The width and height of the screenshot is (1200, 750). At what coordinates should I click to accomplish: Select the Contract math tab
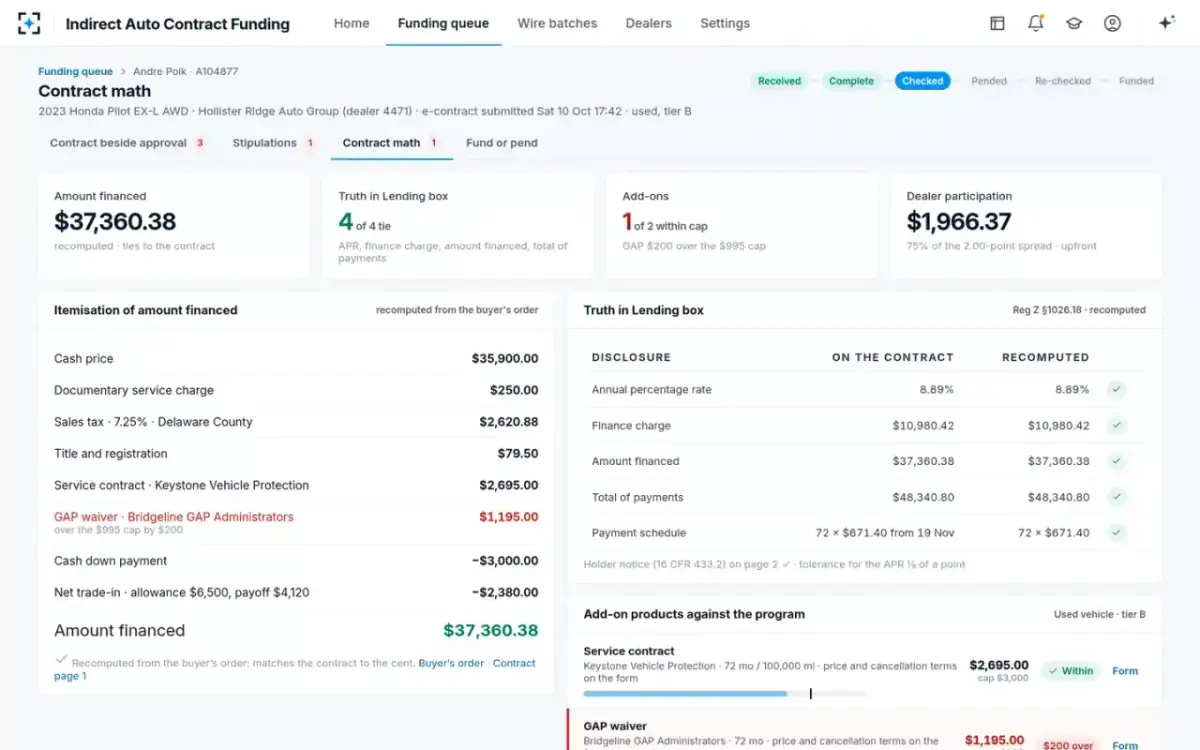(x=391, y=143)
